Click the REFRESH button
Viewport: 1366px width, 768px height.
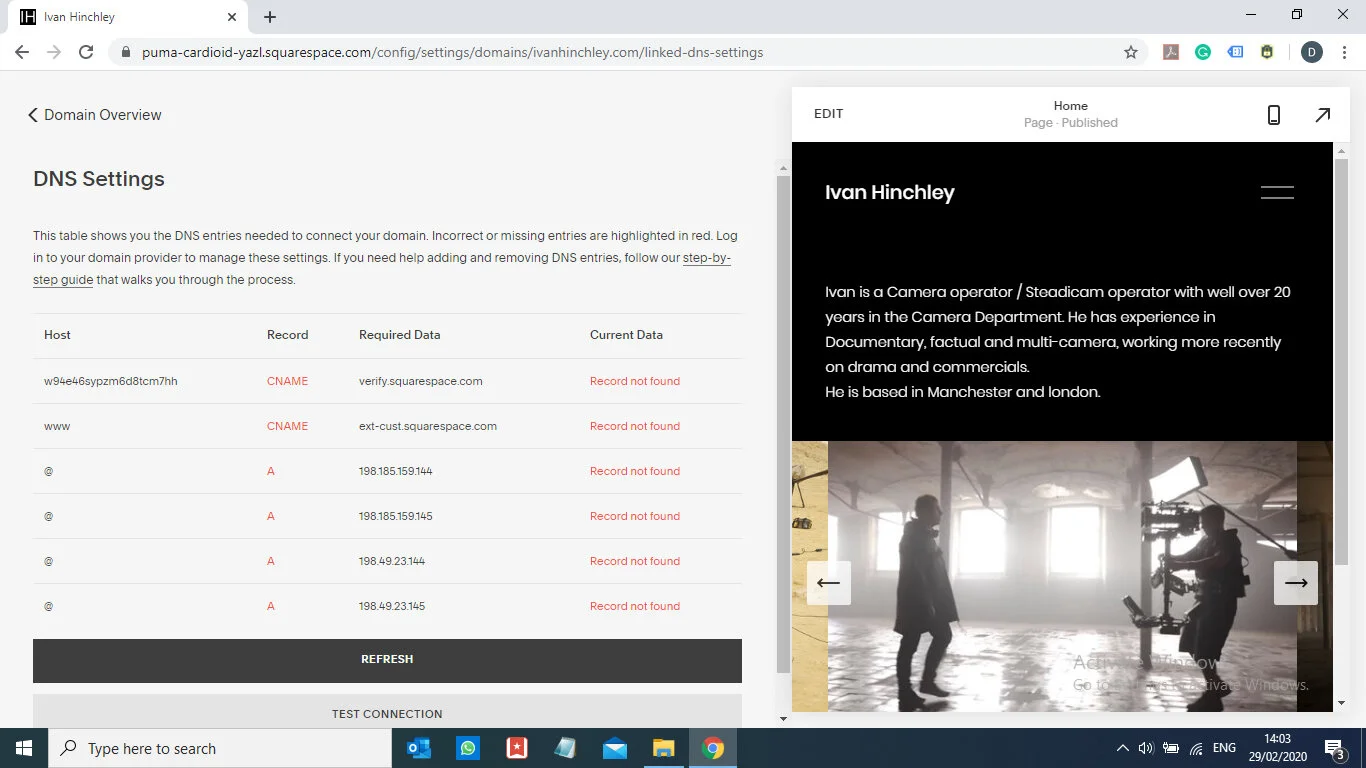[387, 660]
